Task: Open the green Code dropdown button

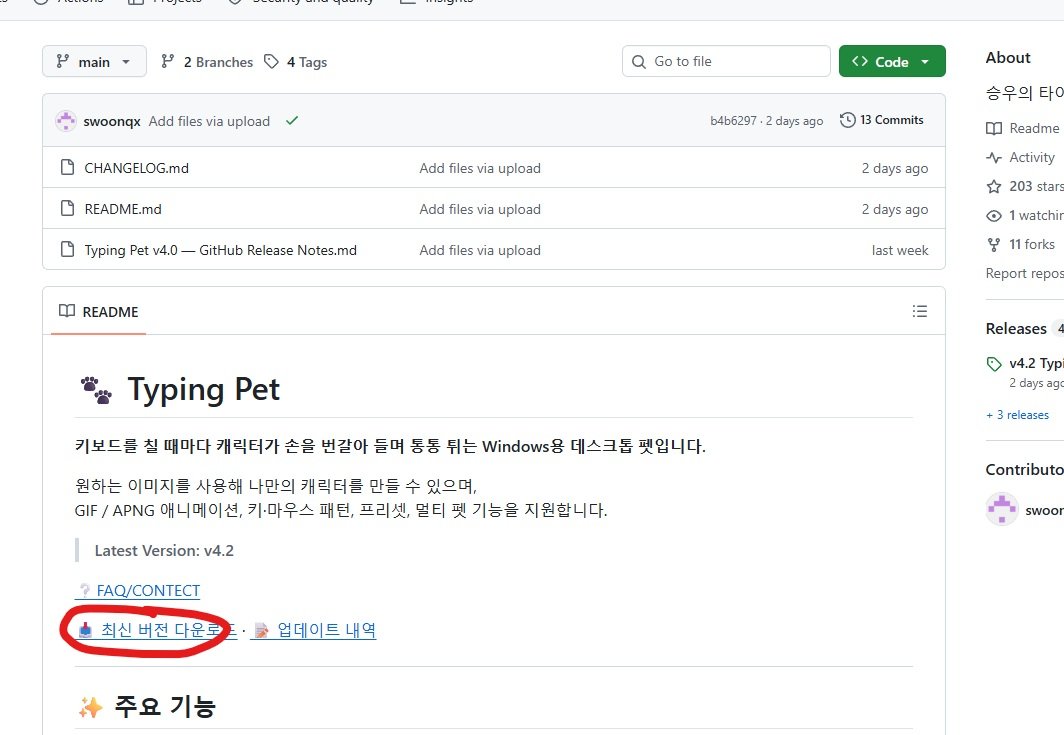Action: [892, 62]
